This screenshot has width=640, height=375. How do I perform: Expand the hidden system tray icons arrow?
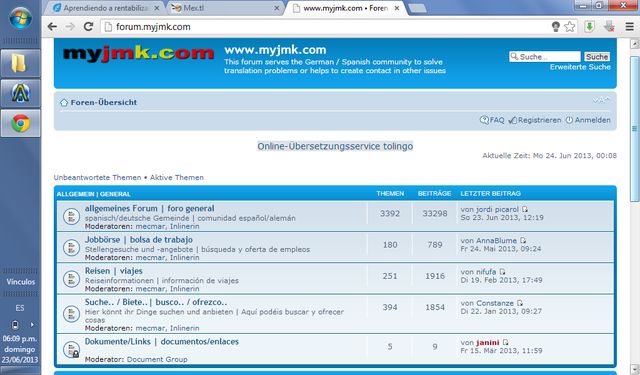32,325
